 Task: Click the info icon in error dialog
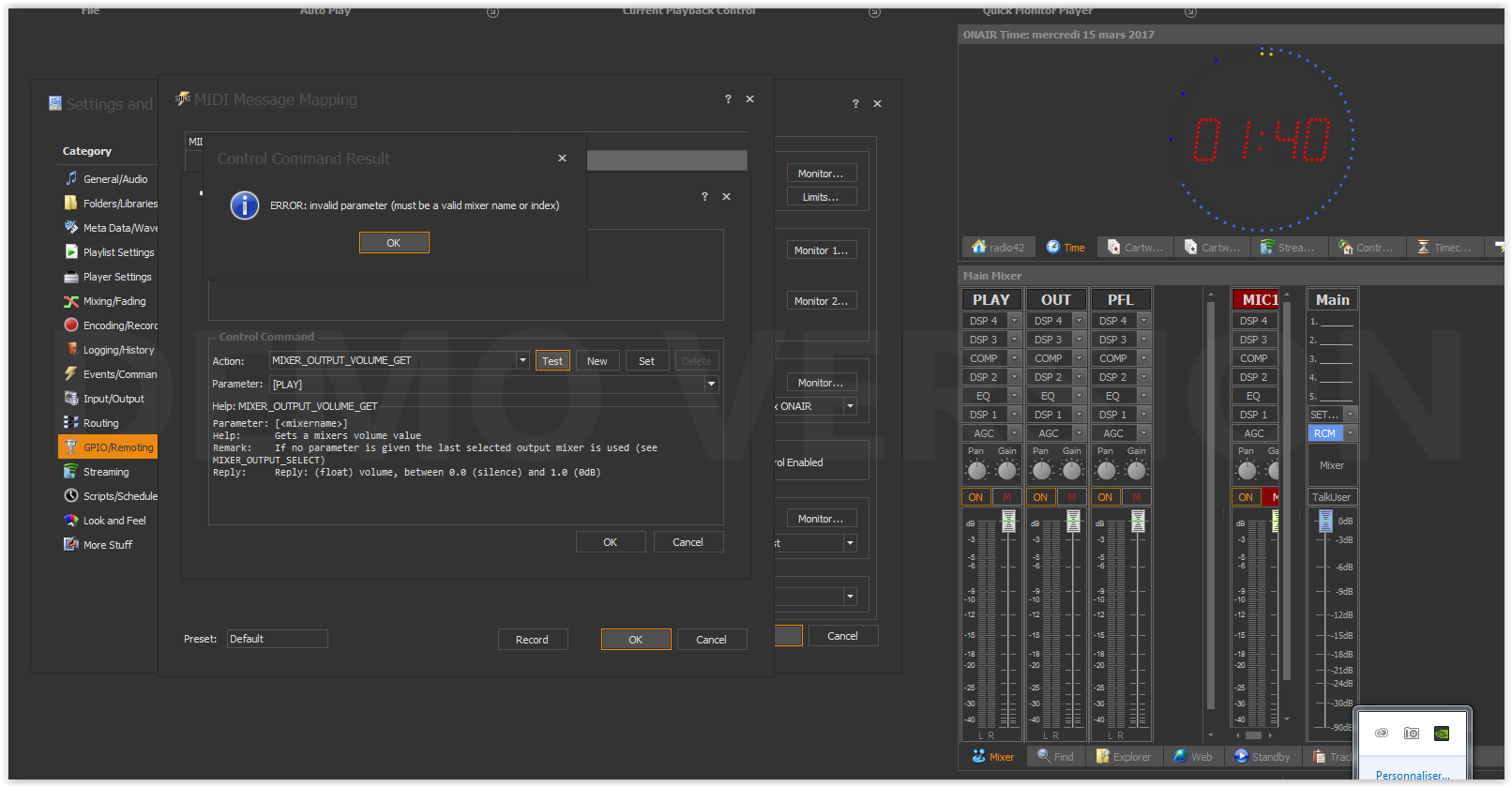245,205
